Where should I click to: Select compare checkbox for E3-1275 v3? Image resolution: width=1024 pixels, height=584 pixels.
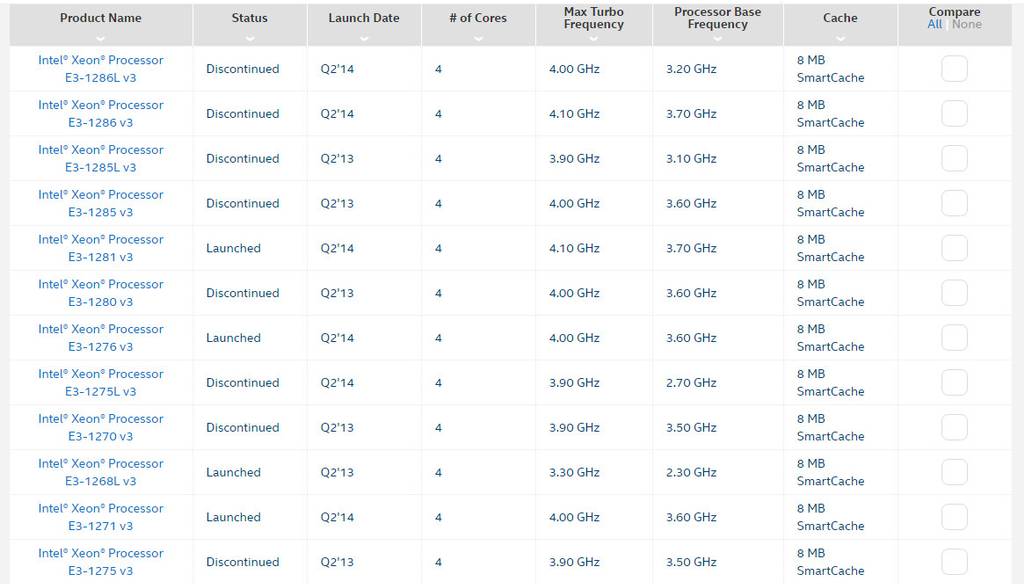(954, 562)
